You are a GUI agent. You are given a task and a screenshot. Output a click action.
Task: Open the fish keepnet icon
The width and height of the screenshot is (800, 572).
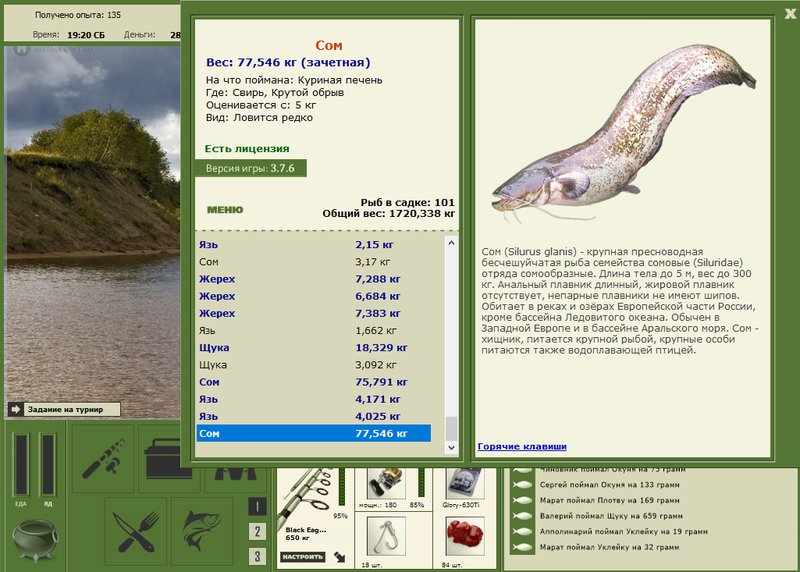point(202,532)
